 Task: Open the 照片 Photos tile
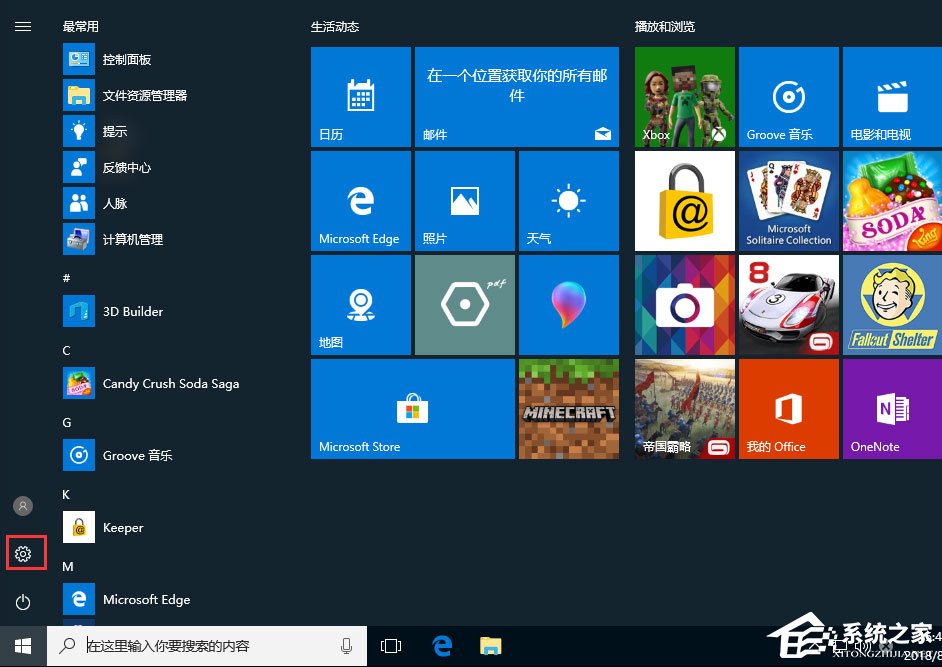point(464,200)
